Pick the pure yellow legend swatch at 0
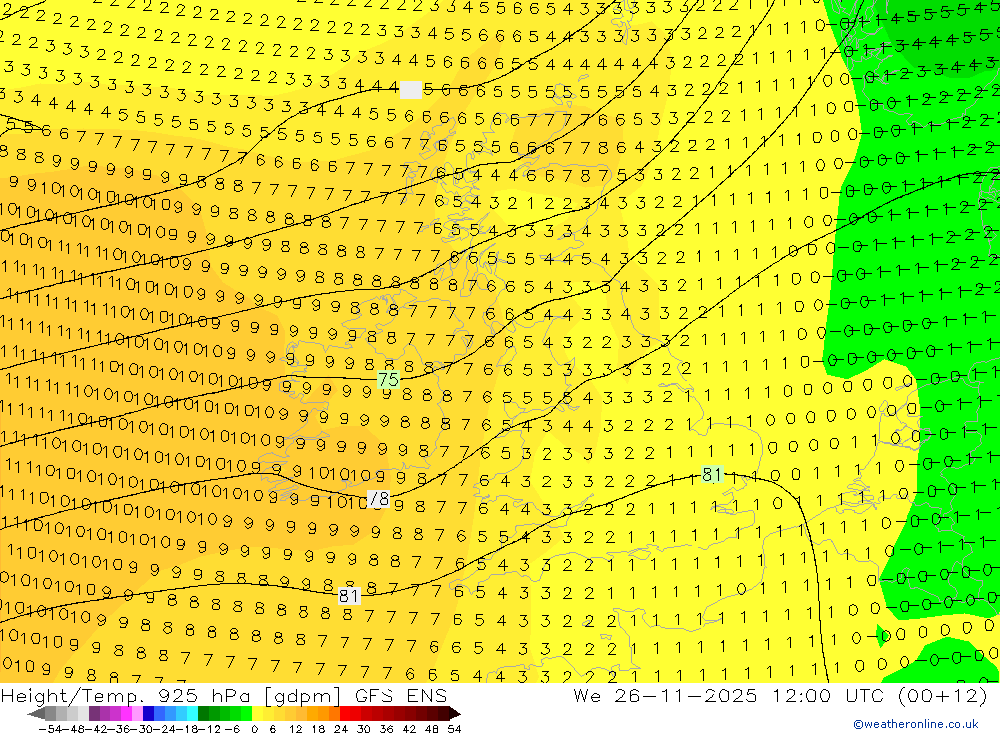 click(257, 713)
